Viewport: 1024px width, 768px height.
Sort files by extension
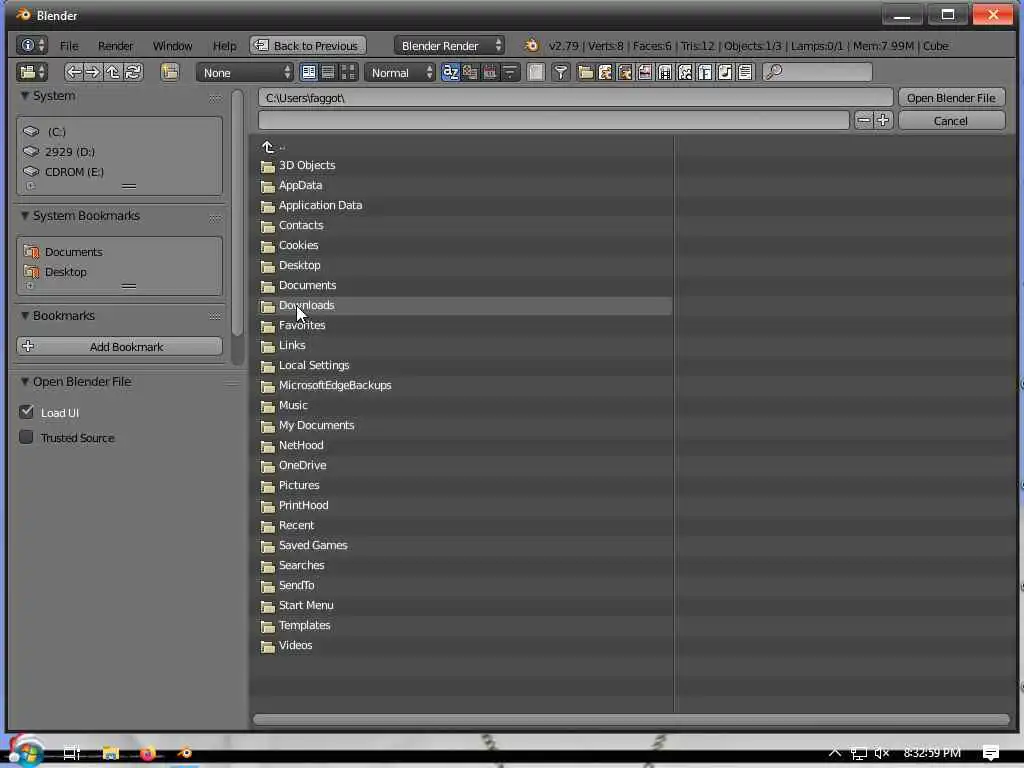[470, 72]
